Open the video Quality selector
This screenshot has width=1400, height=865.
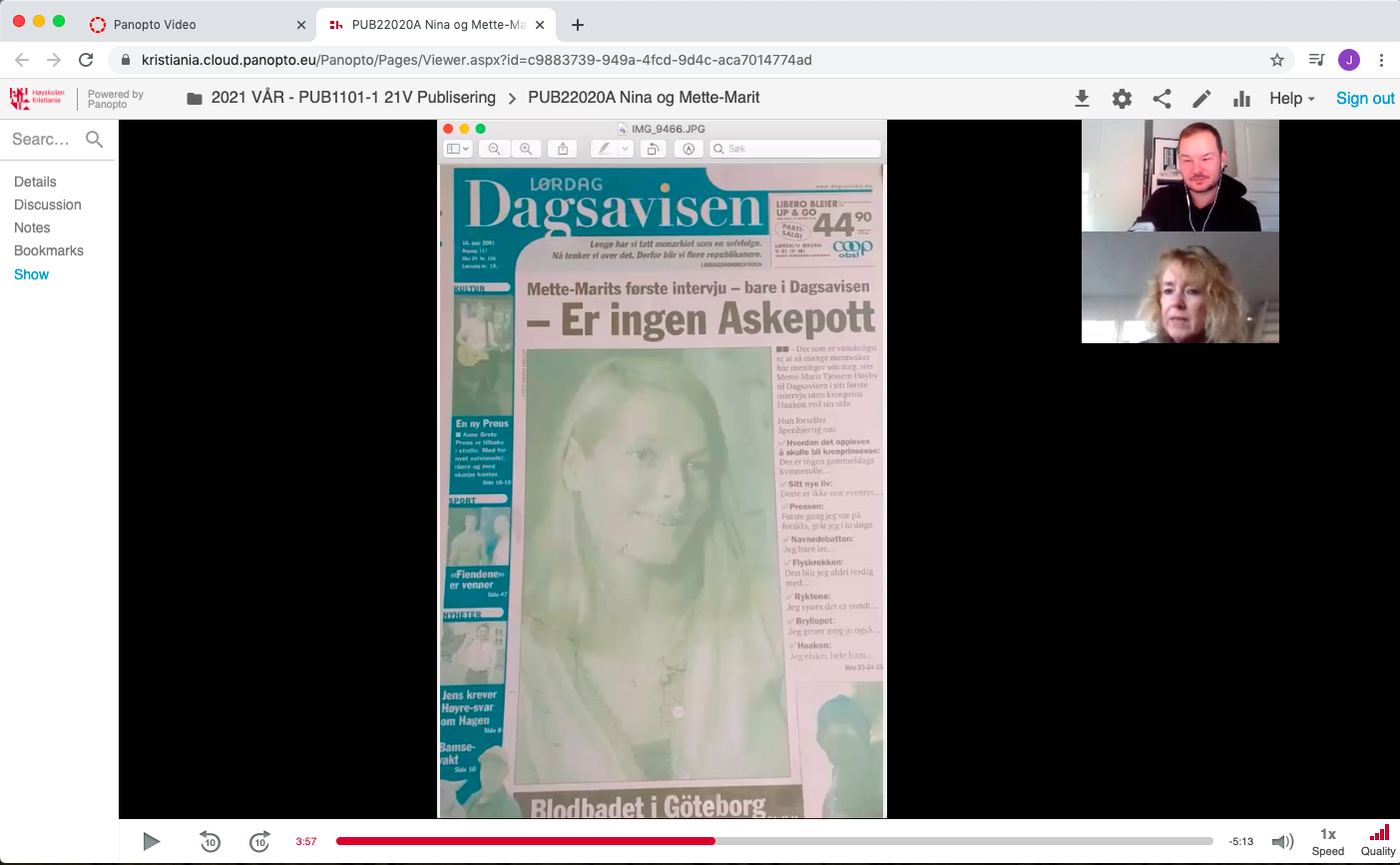coord(1378,841)
